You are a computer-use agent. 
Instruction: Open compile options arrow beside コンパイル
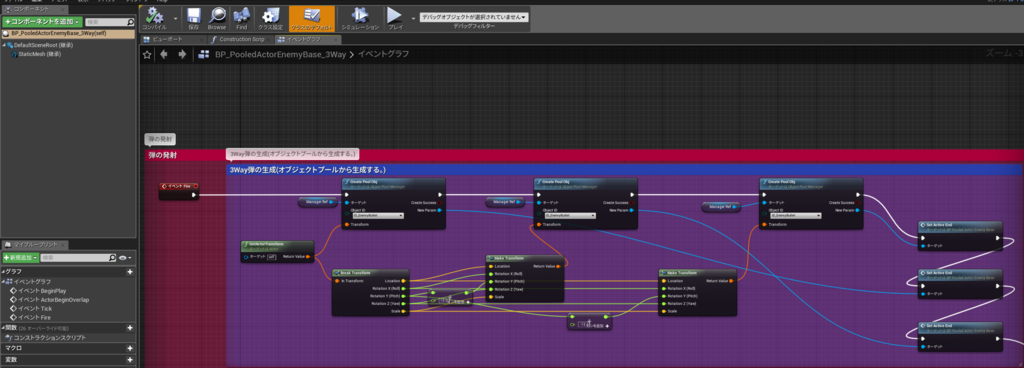pos(176,19)
